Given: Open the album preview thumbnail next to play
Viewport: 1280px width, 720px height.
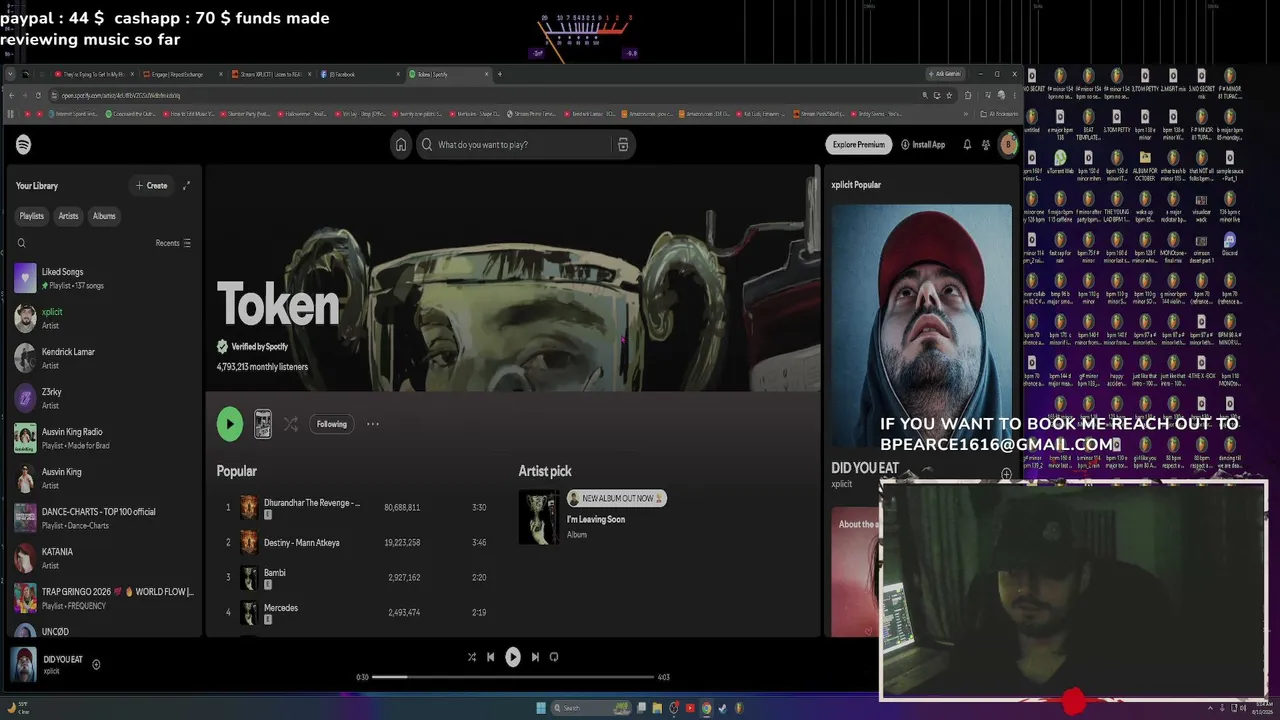Looking at the screenshot, I should pyautogui.click(x=263, y=424).
